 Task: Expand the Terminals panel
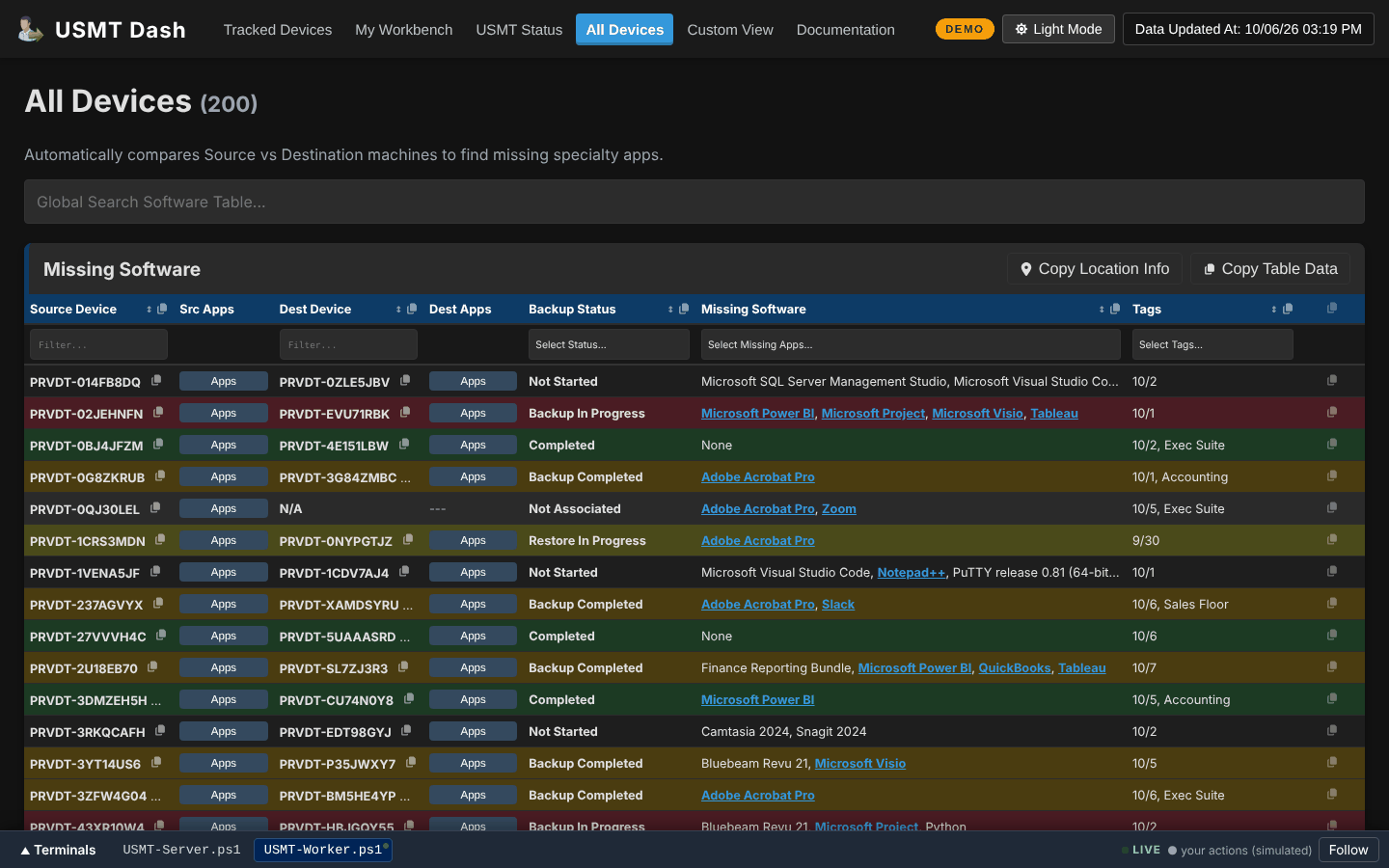pos(59,850)
